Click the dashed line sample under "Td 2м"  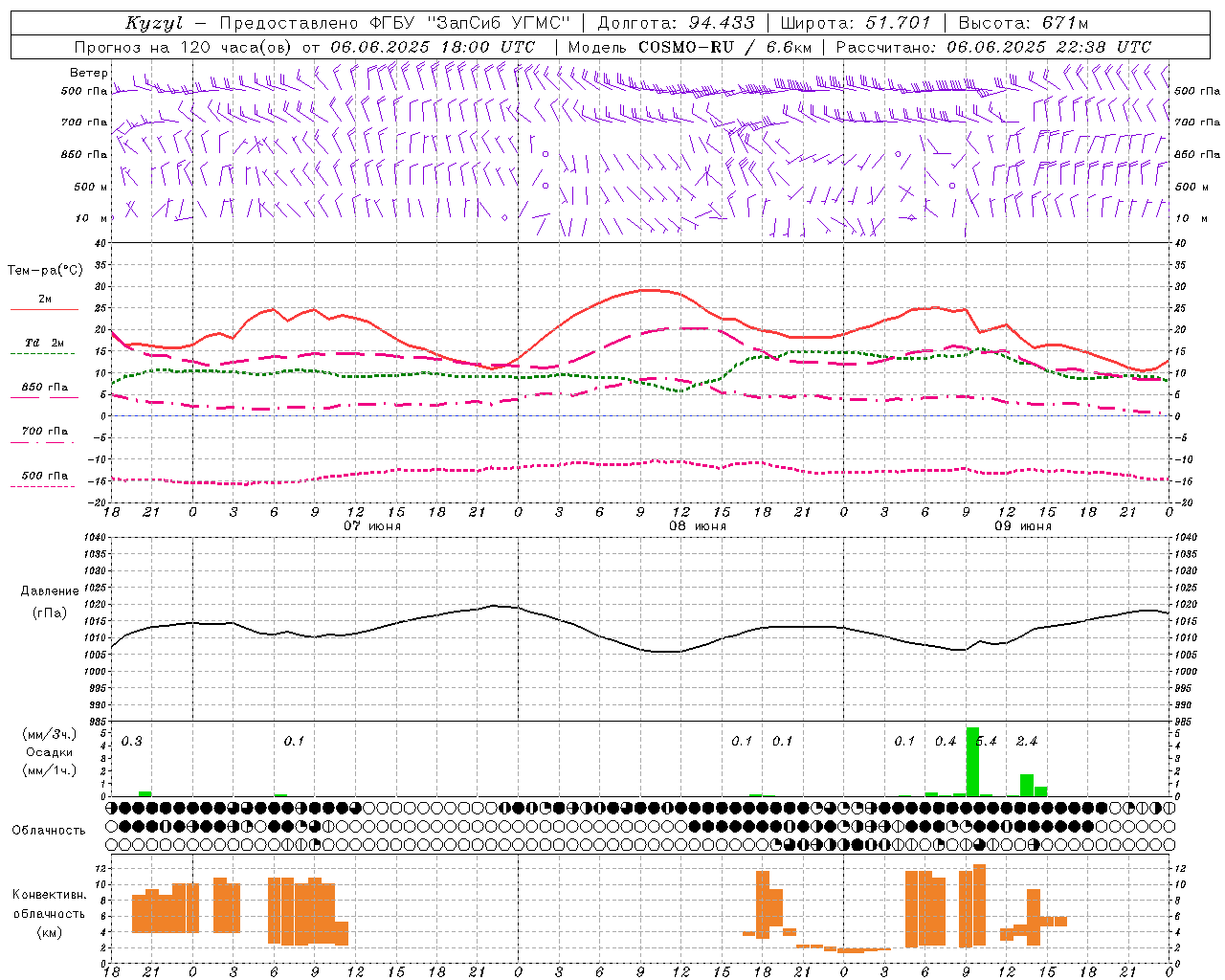42,354
